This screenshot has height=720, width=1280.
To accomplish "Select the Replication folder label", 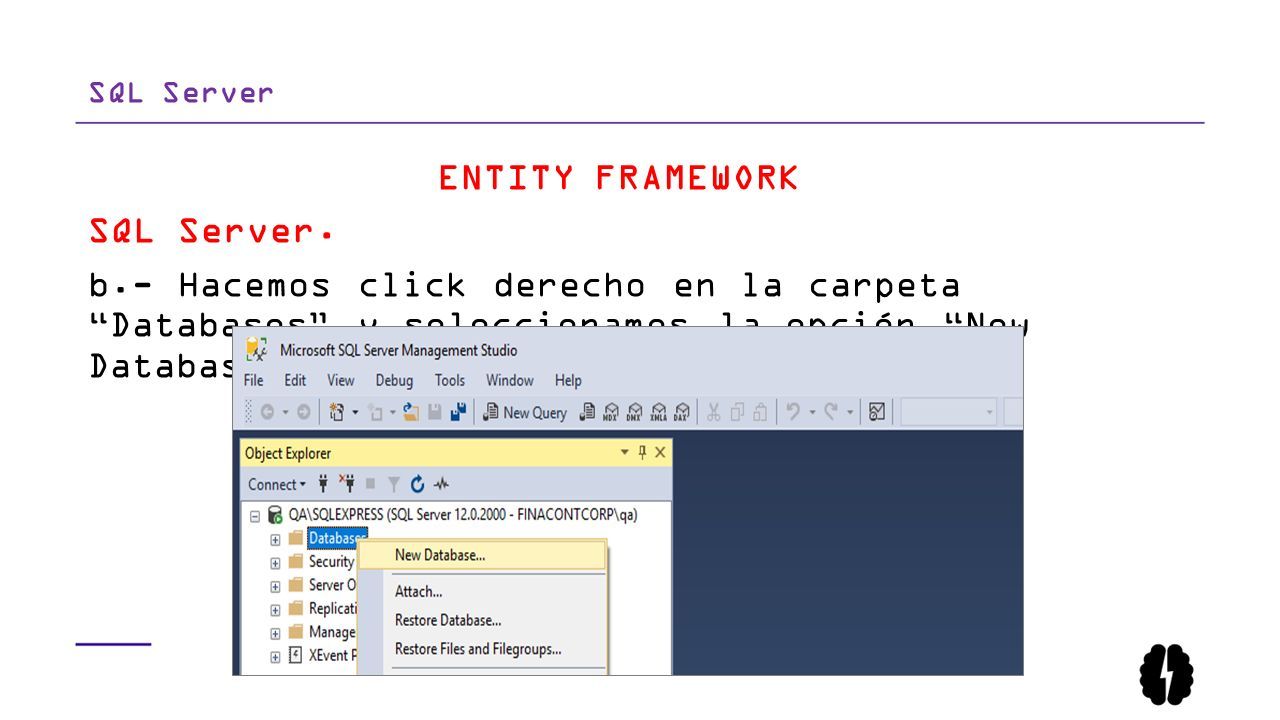I will 332,609.
